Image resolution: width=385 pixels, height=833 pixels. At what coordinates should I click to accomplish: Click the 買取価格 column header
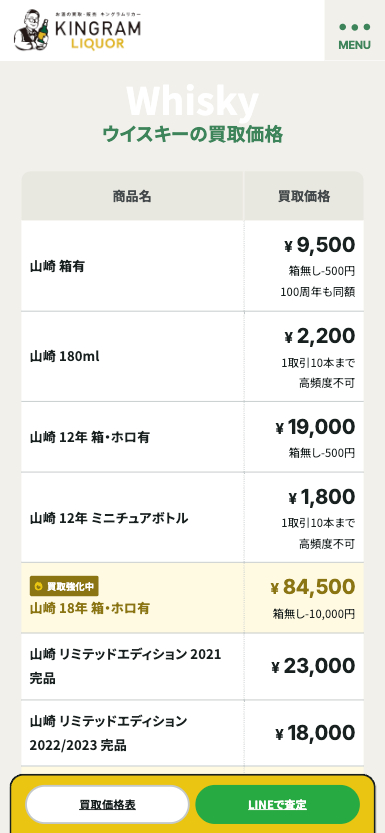pyautogui.click(x=304, y=196)
